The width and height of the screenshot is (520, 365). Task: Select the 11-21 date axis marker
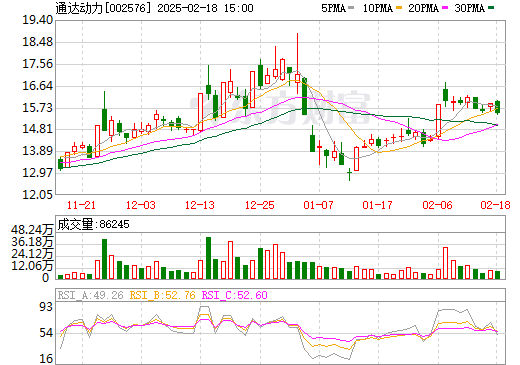tap(81, 205)
